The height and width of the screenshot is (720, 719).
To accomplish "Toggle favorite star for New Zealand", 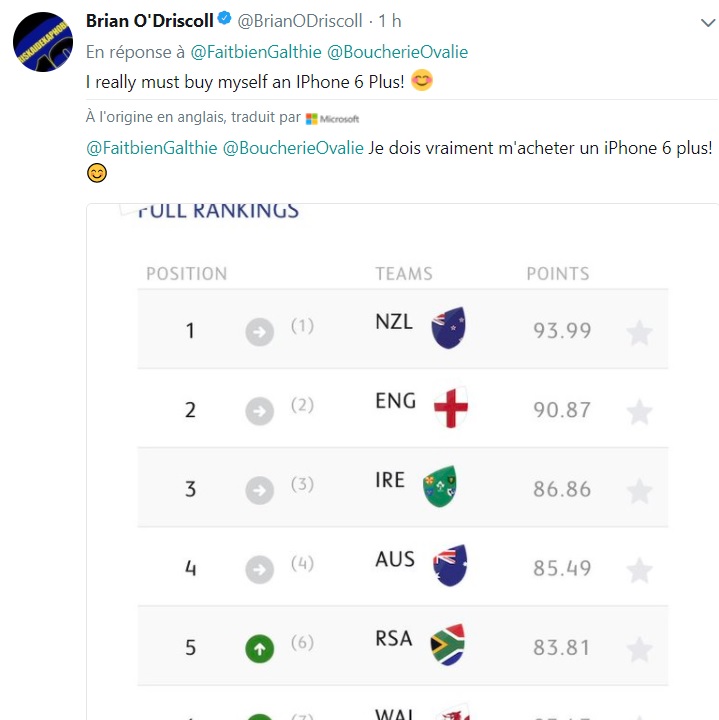I will pos(639,332).
